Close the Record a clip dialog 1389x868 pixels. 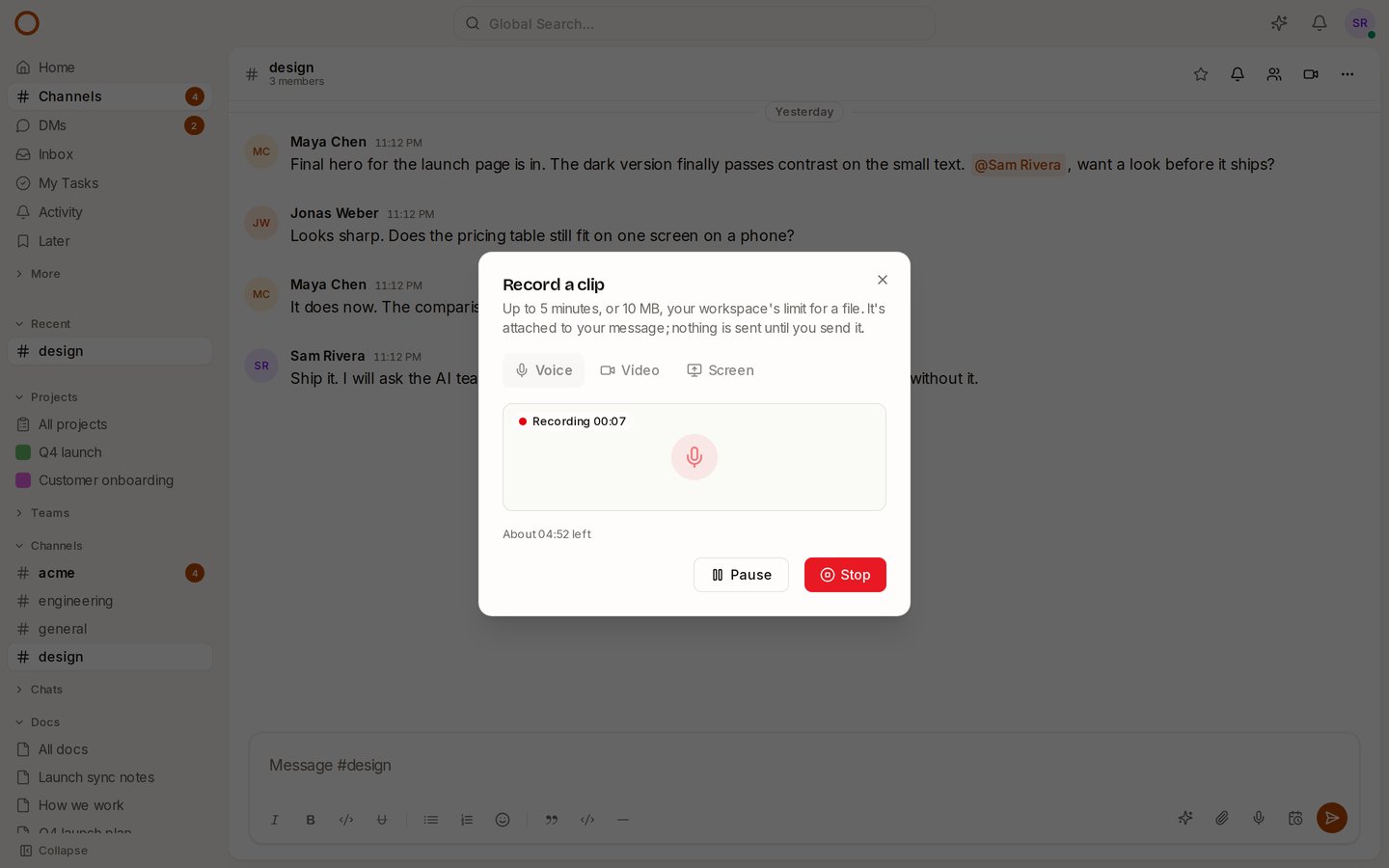[x=883, y=280]
